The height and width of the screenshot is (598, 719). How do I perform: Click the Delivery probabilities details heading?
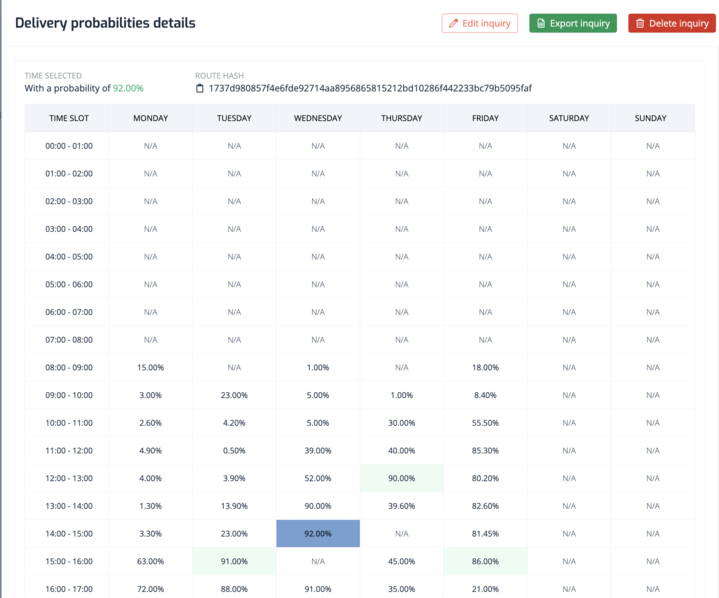click(x=105, y=23)
